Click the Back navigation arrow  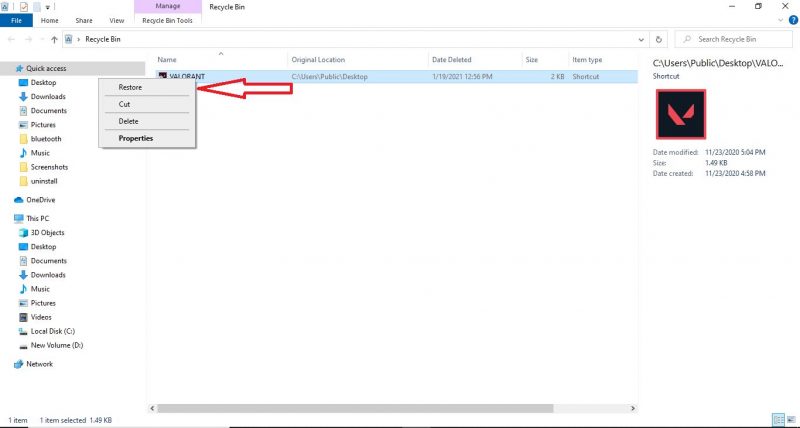[10, 39]
